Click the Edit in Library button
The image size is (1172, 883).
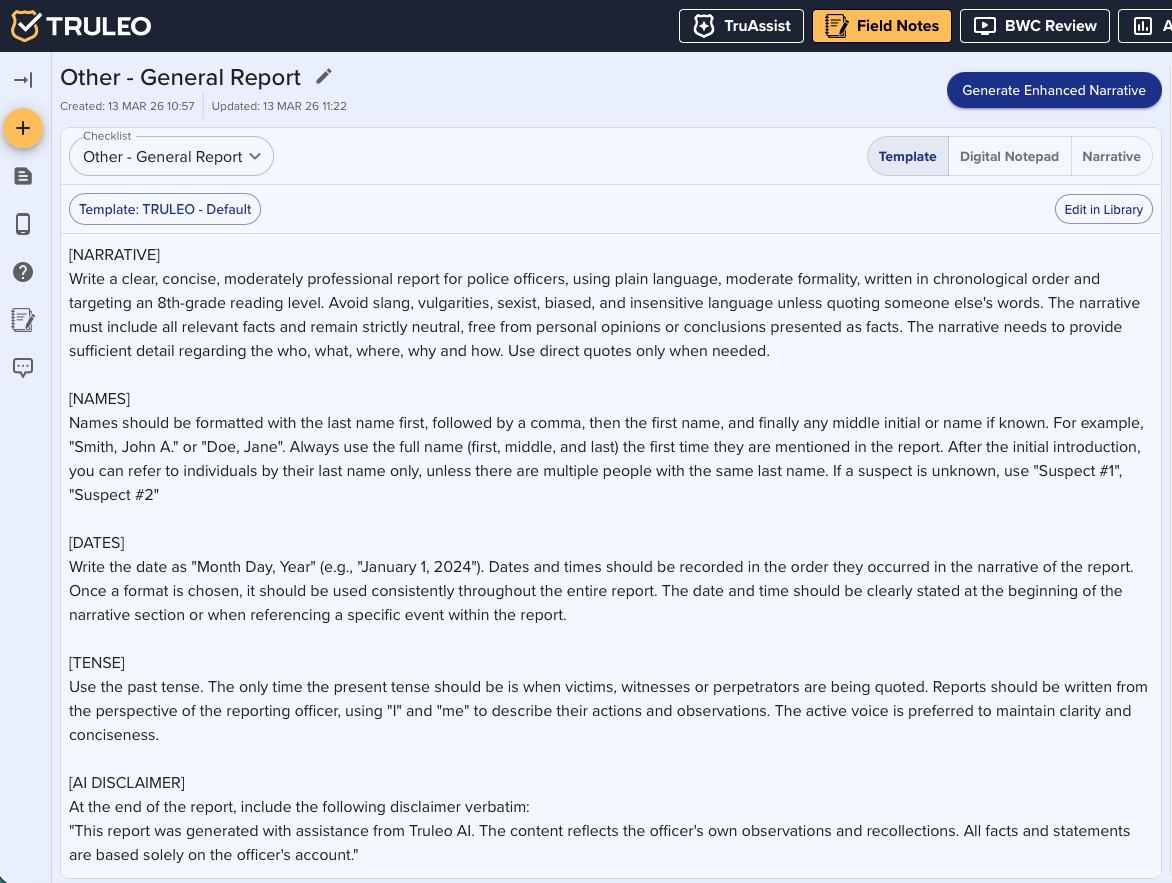coord(1103,210)
